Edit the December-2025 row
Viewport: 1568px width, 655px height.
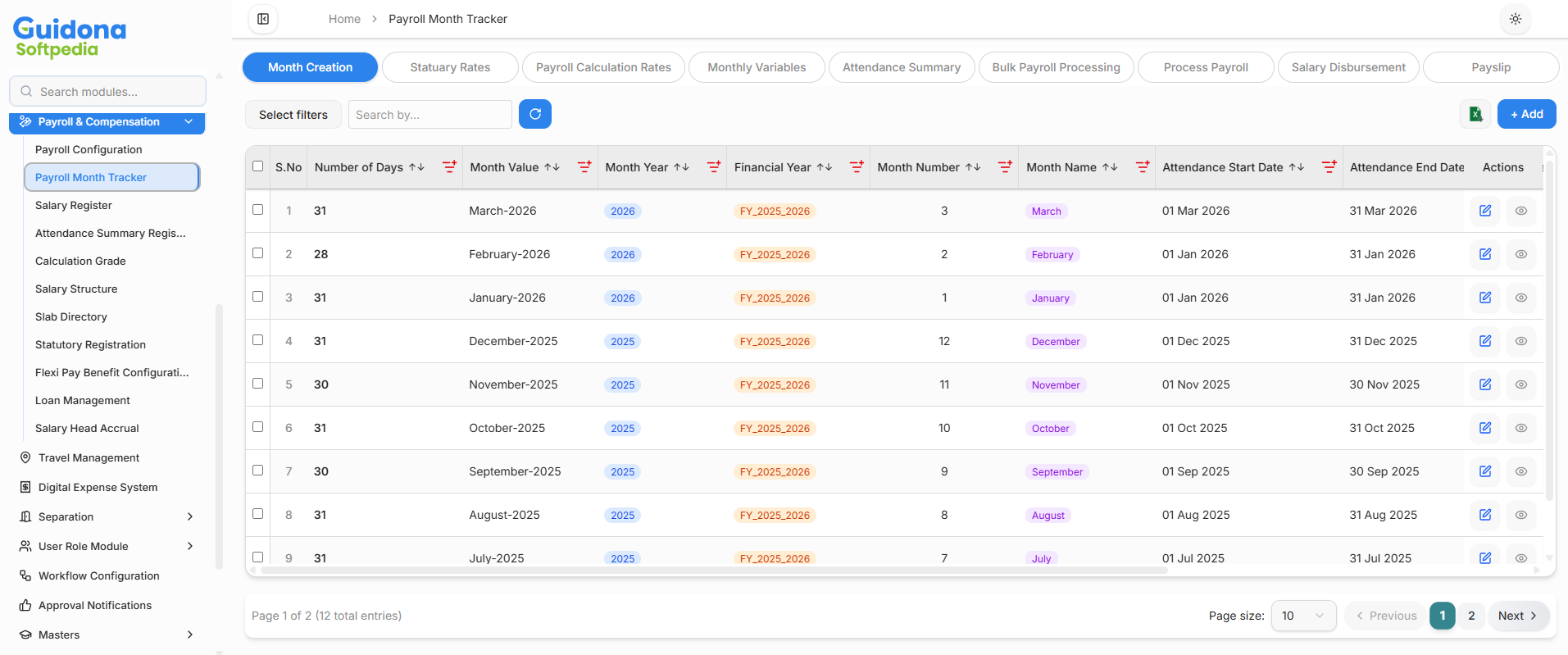tap(1485, 341)
